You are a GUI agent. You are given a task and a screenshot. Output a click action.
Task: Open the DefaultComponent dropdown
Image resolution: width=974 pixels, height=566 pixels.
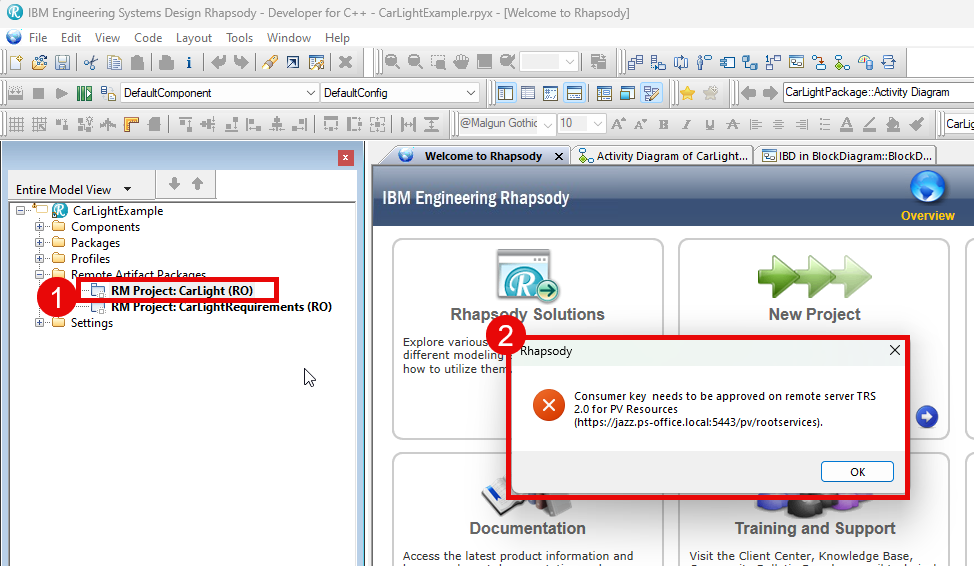point(216,93)
